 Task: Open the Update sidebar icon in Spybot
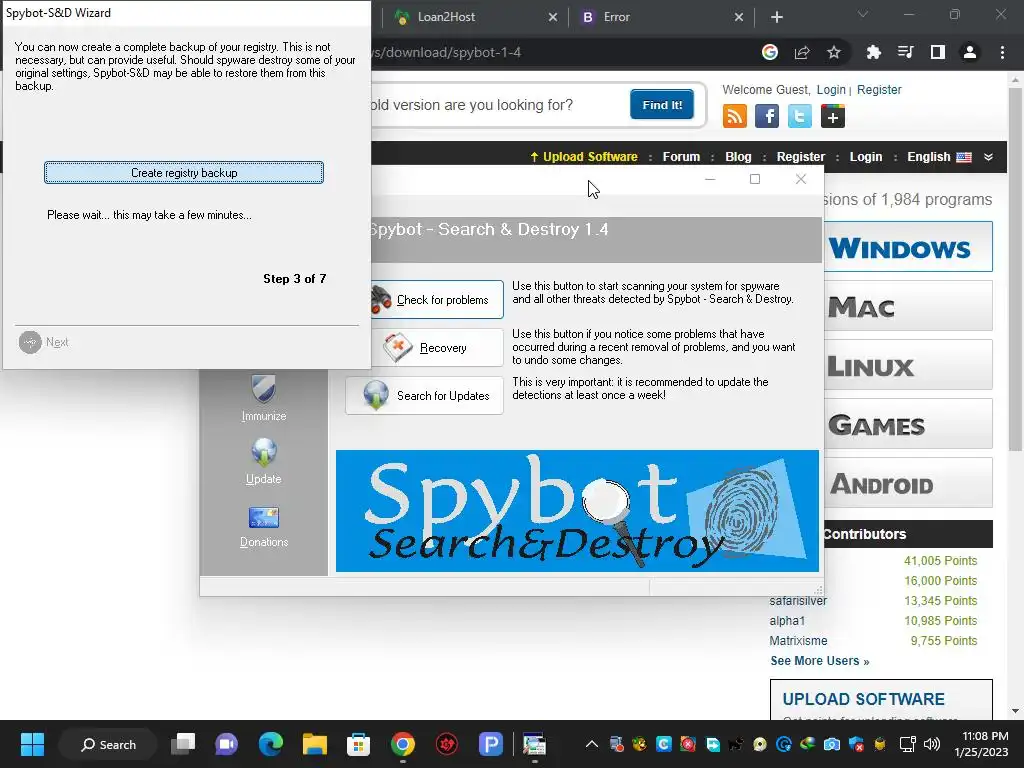pyautogui.click(x=264, y=461)
